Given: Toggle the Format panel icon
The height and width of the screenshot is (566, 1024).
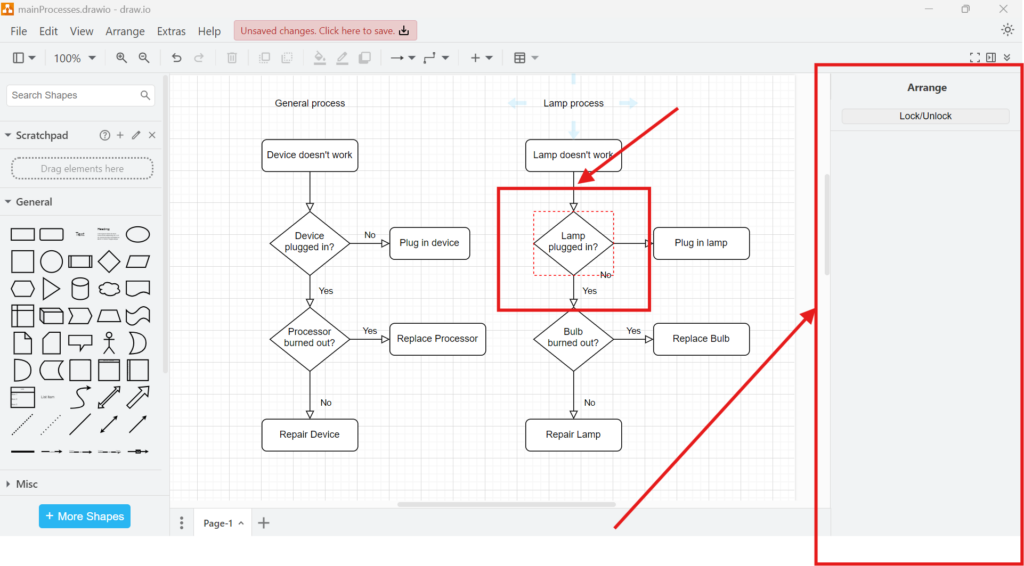Looking at the screenshot, I should coord(991,57).
